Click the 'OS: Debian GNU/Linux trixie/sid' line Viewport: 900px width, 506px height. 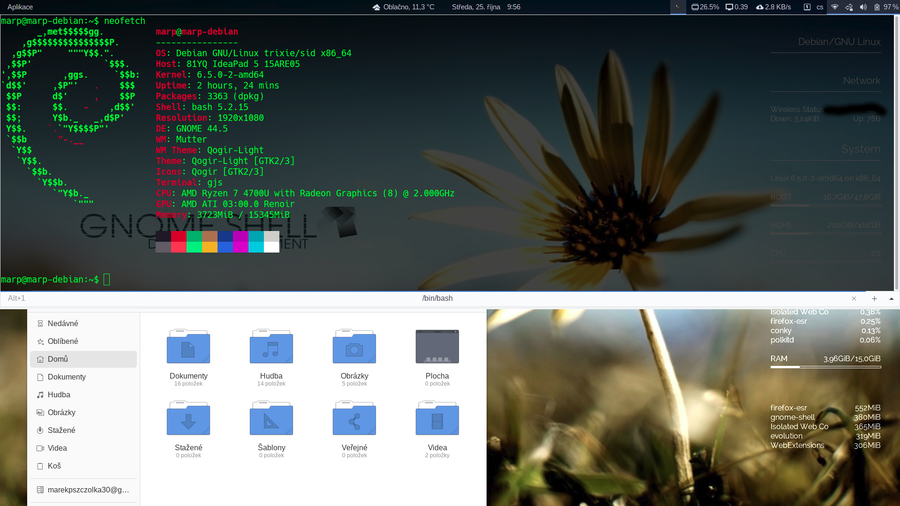[253, 53]
